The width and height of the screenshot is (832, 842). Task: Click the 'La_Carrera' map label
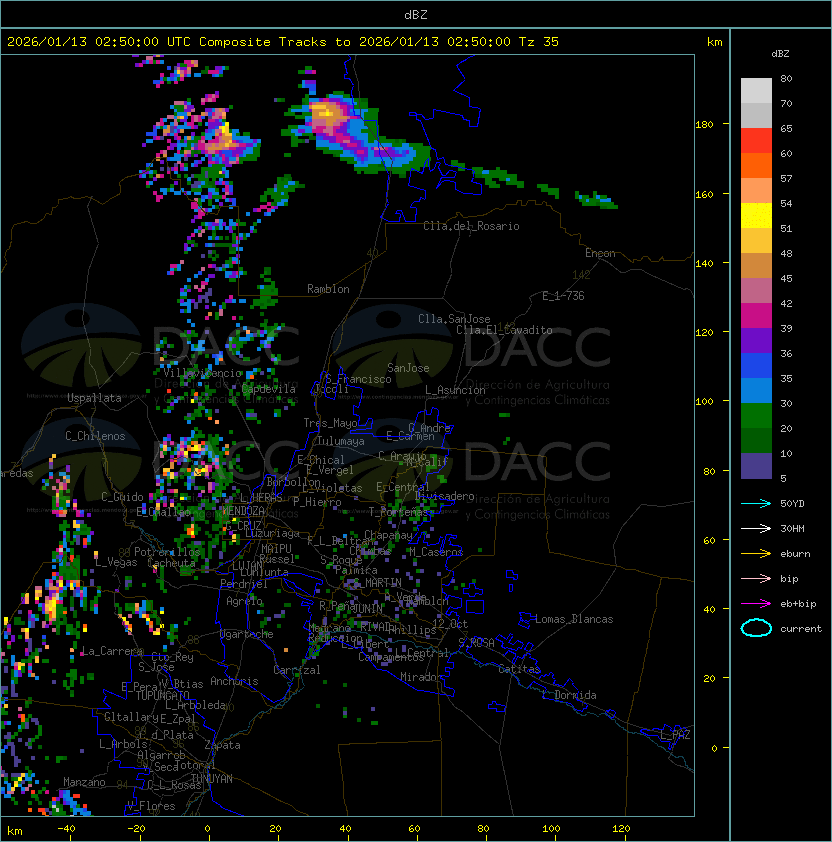pos(112,651)
